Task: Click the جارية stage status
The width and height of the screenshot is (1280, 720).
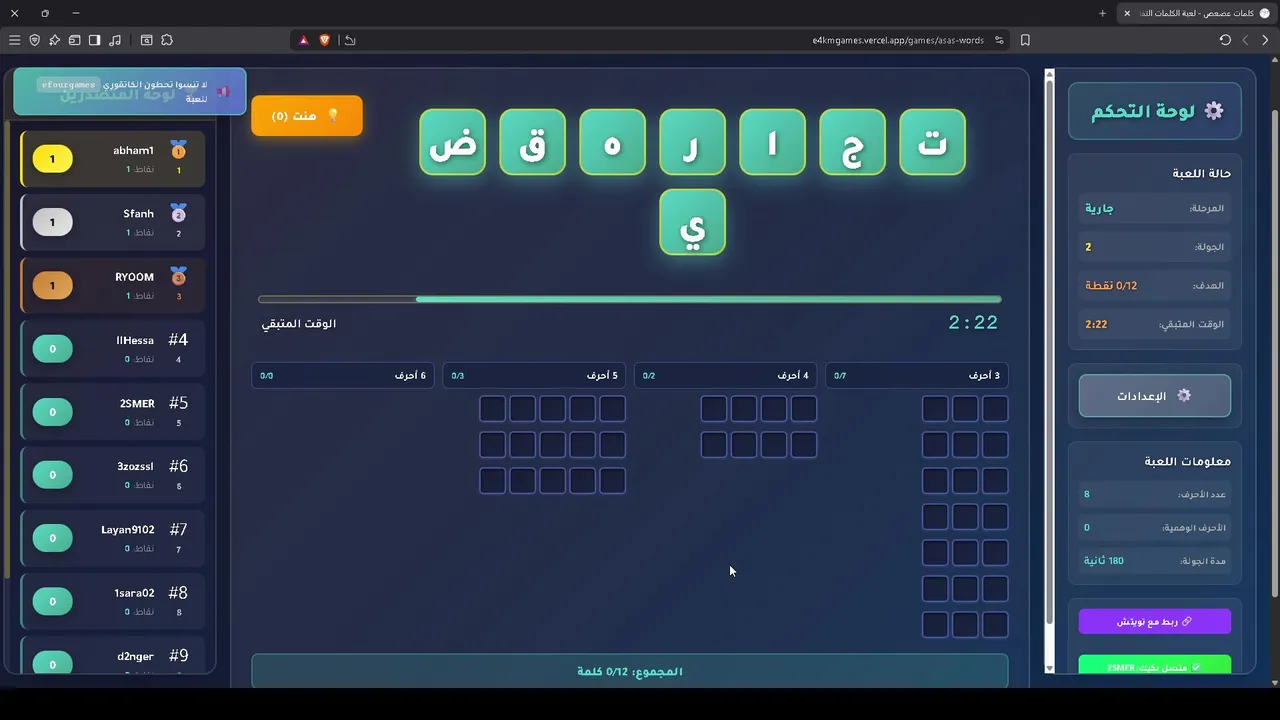Action: 1099,208
